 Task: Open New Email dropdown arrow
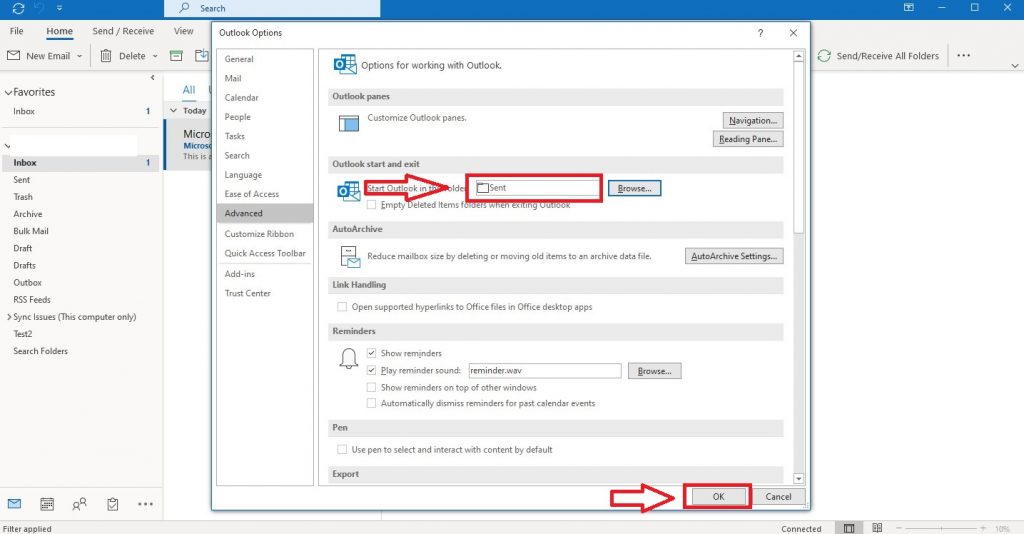(x=80, y=56)
